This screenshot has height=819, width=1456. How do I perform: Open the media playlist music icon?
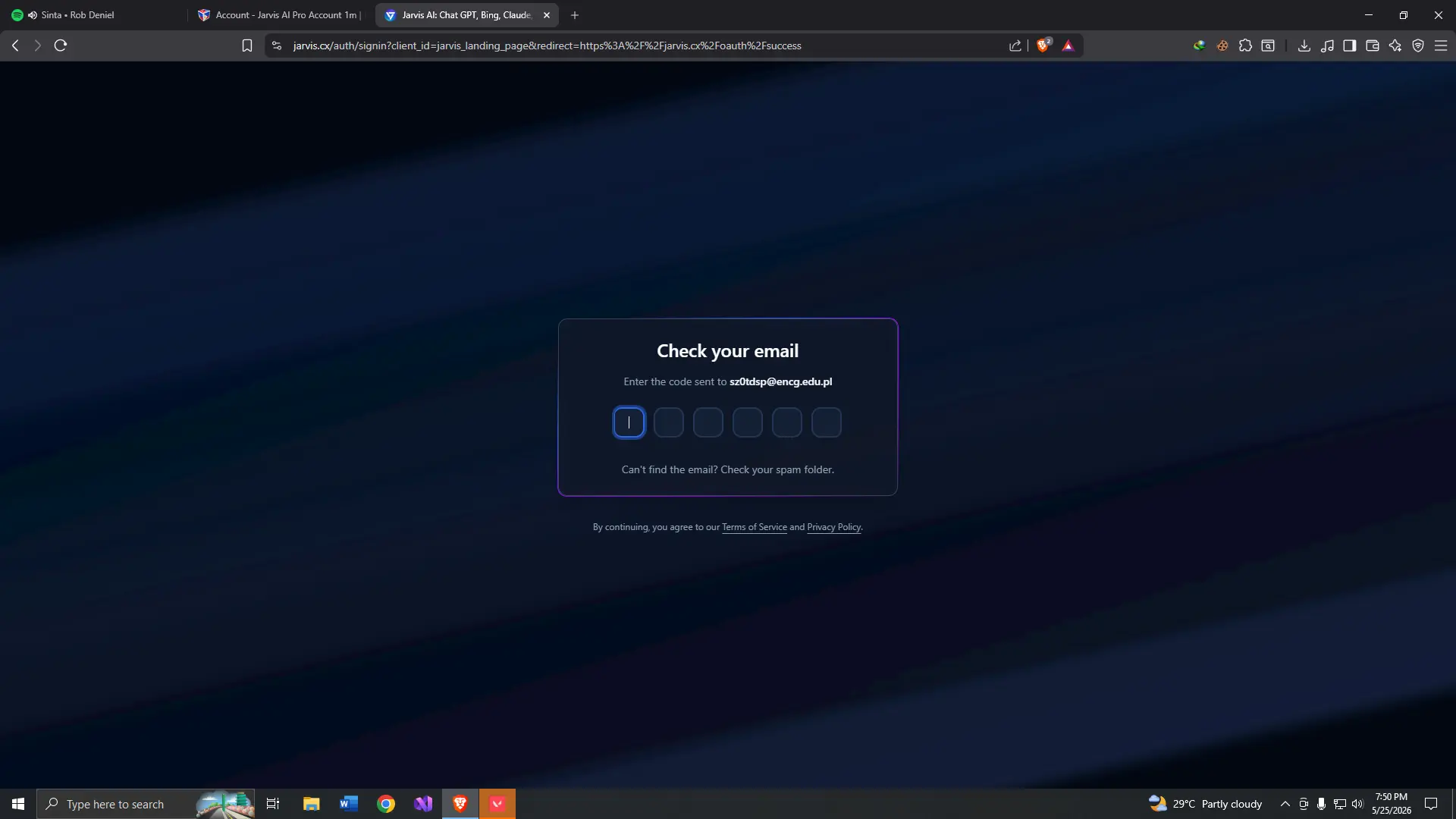(x=1326, y=45)
